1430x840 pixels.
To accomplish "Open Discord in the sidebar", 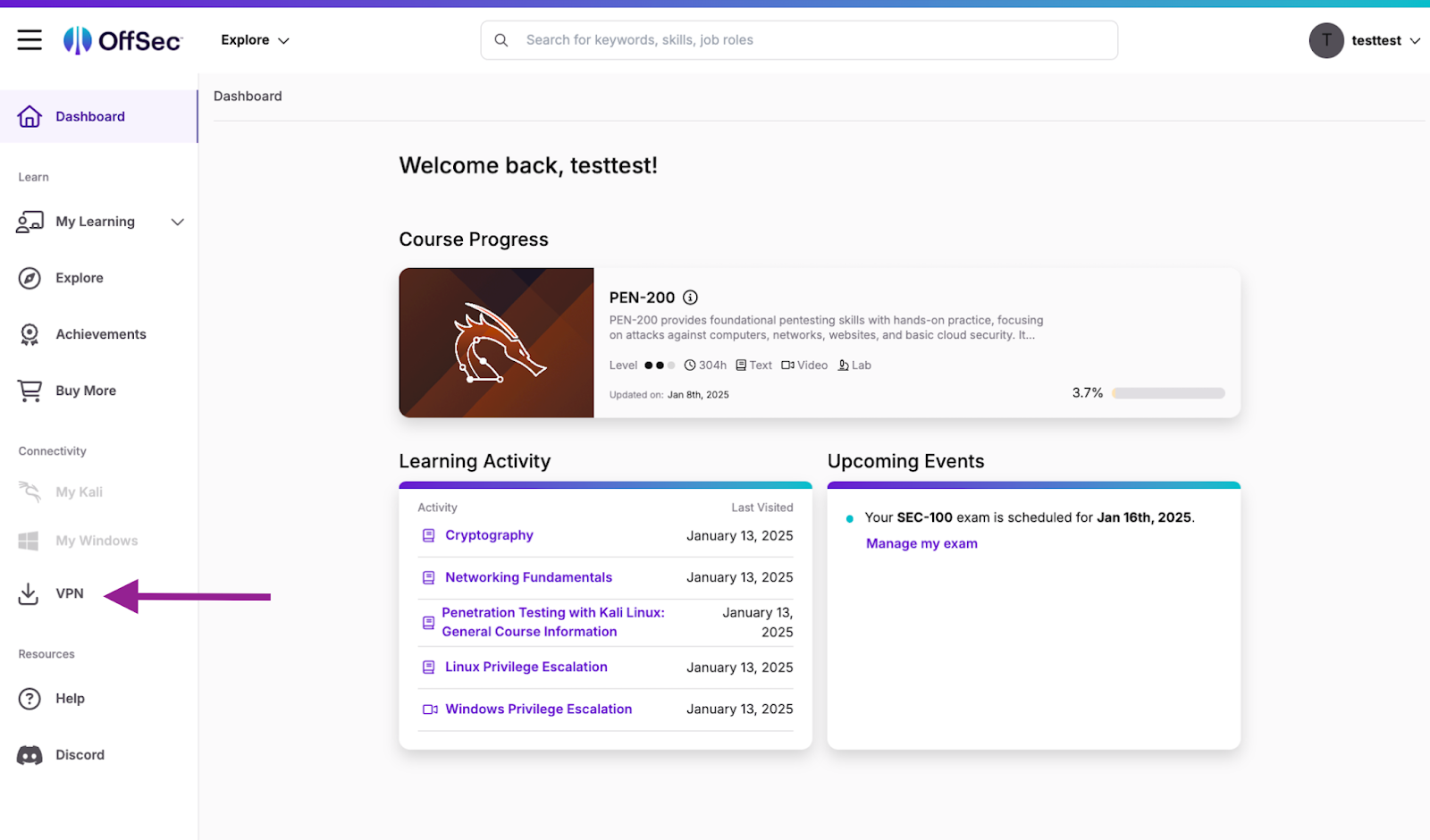I will 80,755.
